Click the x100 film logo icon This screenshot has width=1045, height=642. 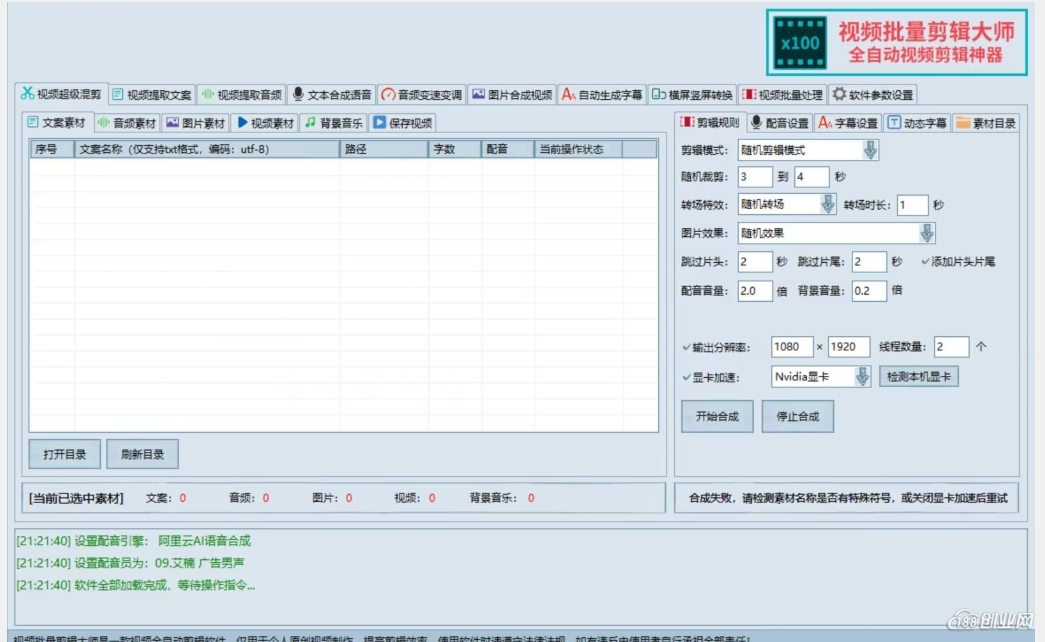[800, 43]
